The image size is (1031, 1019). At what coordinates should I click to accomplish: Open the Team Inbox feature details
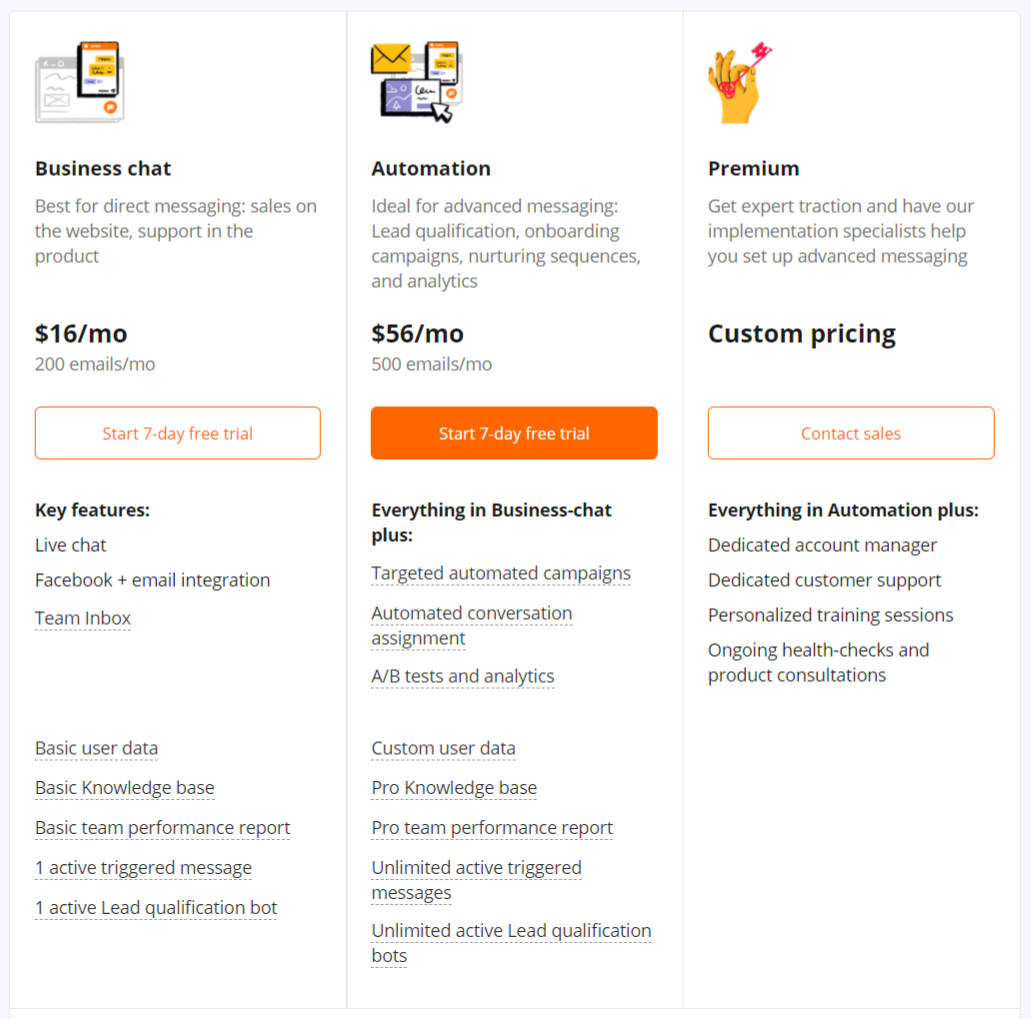(82, 618)
